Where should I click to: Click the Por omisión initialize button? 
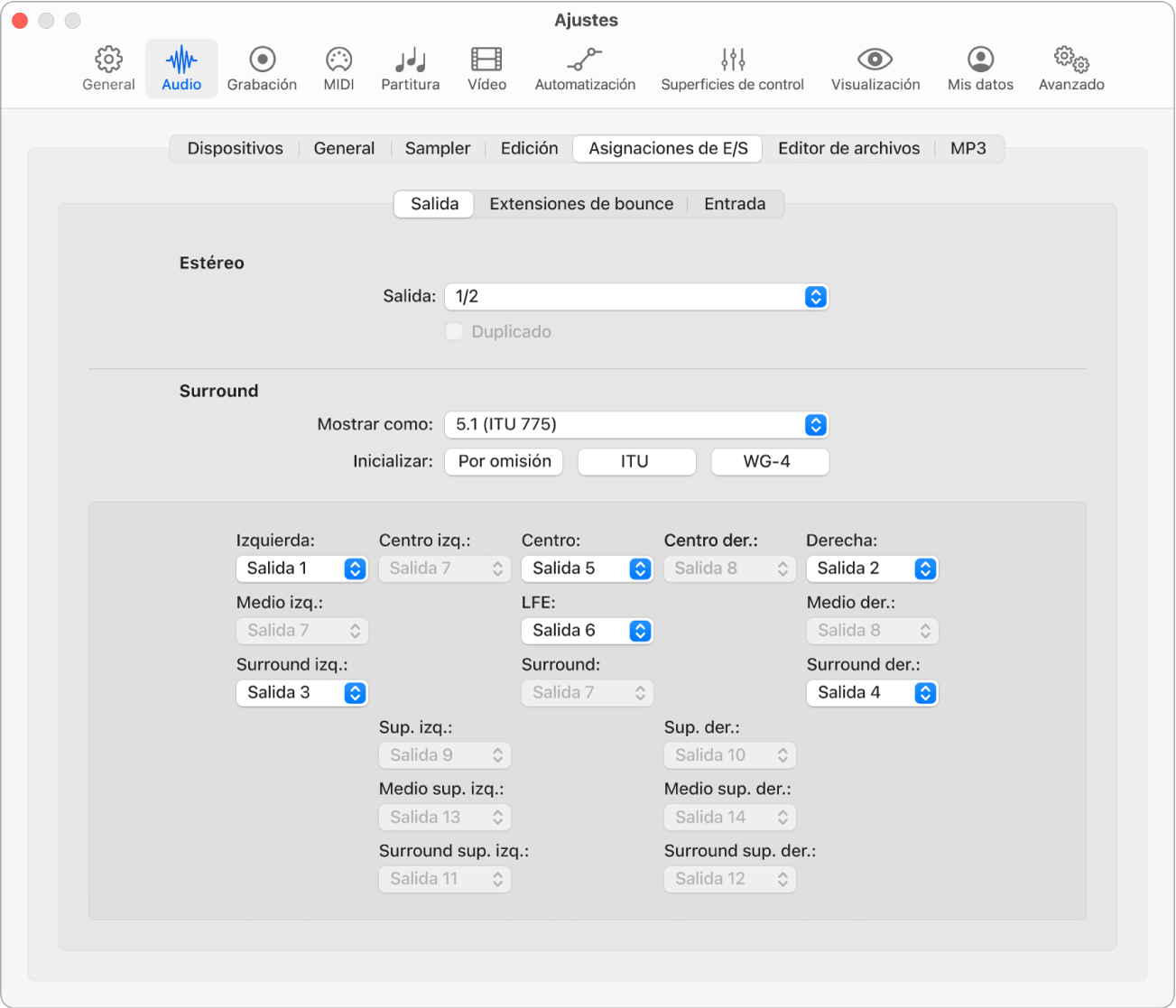point(505,462)
